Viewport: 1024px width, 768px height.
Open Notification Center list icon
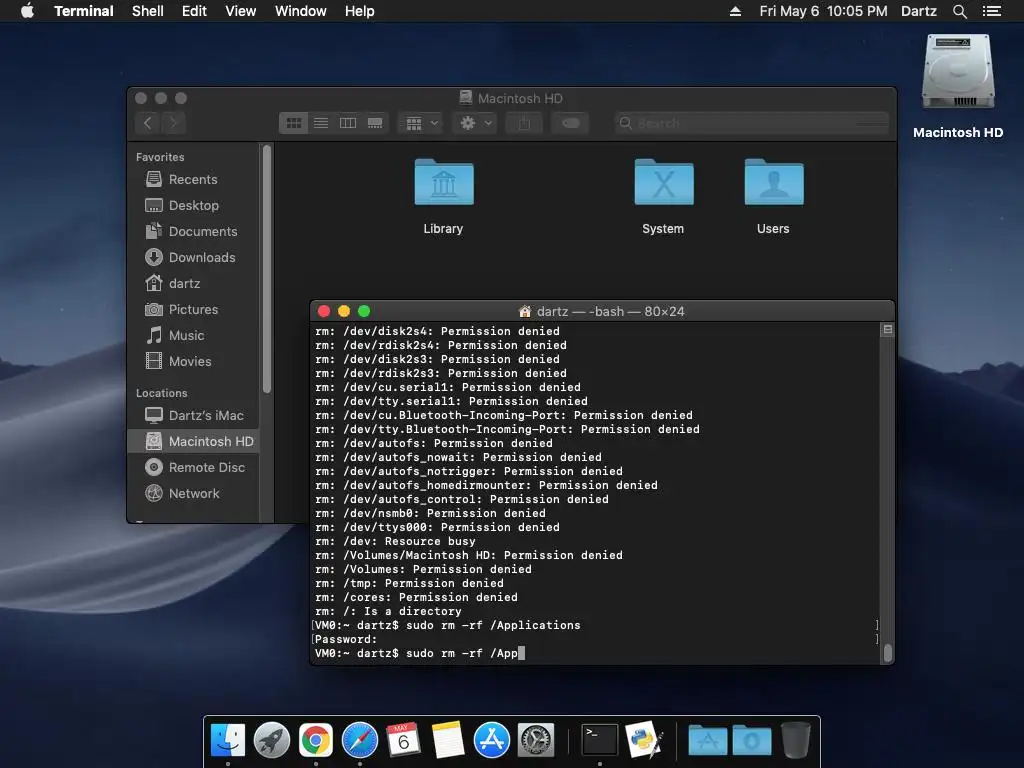tap(991, 11)
